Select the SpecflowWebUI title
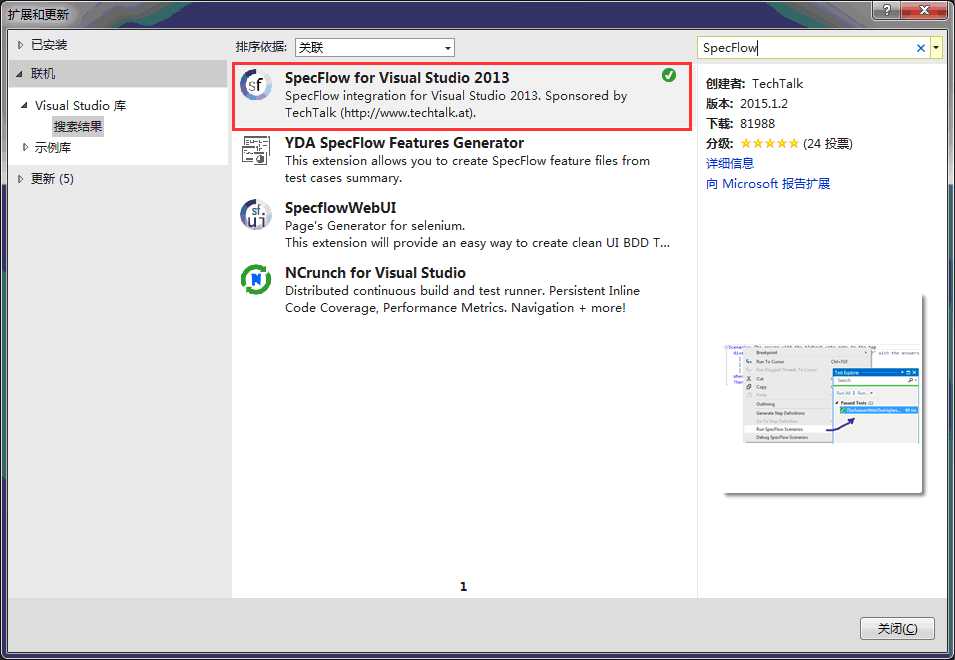This screenshot has width=955, height=660. click(340, 208)
